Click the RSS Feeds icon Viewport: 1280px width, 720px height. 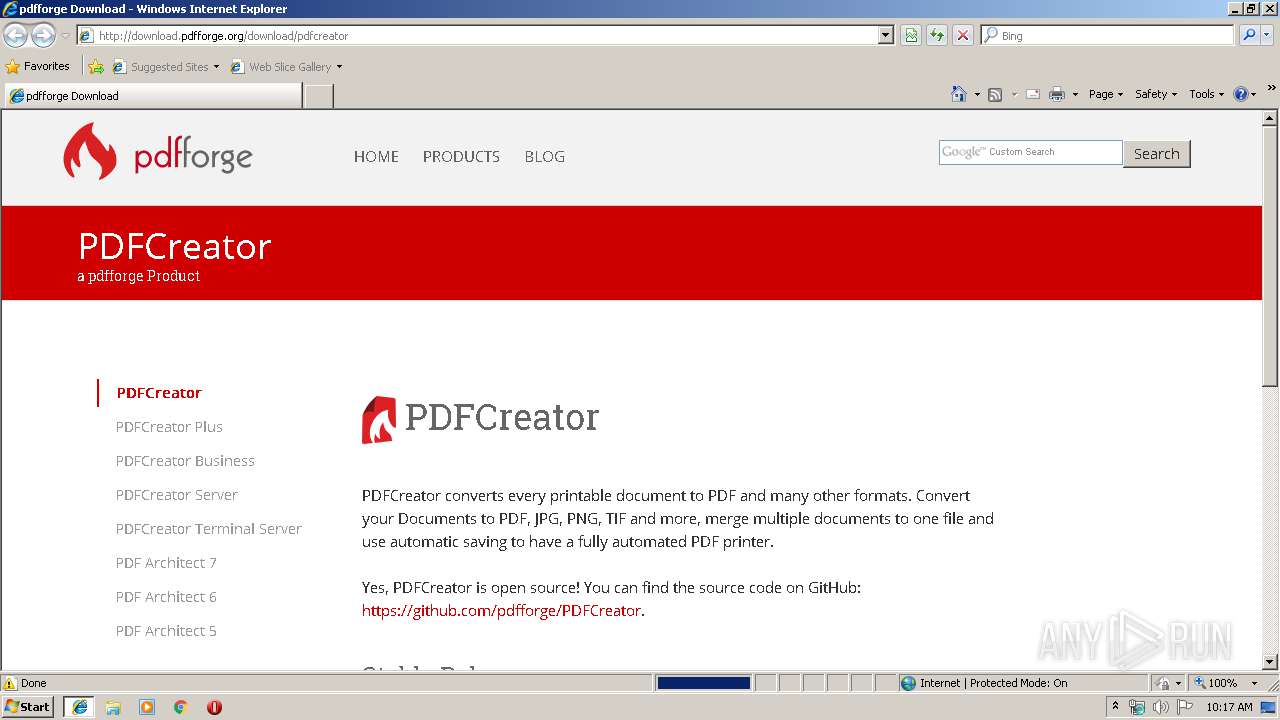coord(995,94)
